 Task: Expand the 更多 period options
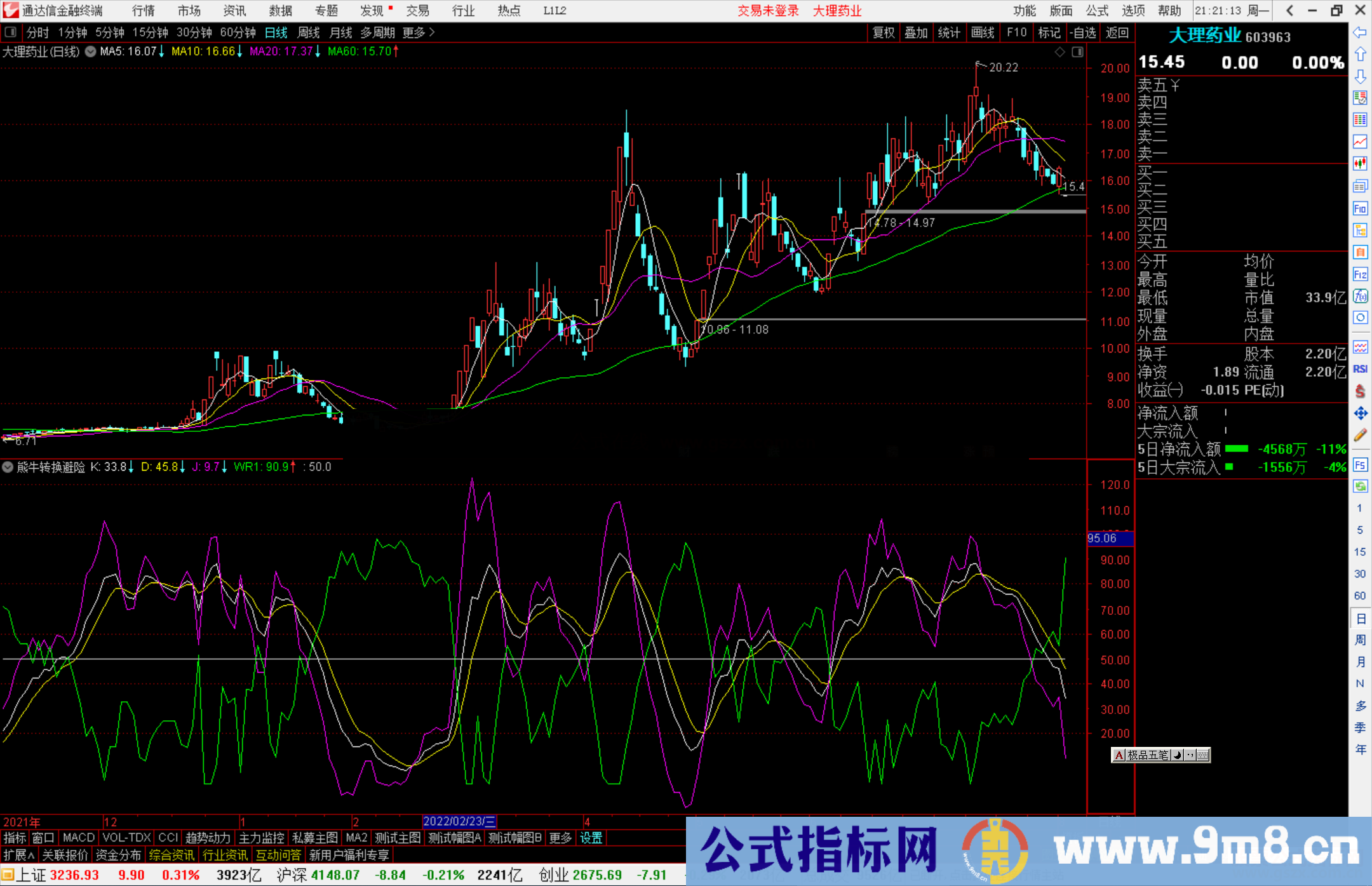tap(419, 32)
